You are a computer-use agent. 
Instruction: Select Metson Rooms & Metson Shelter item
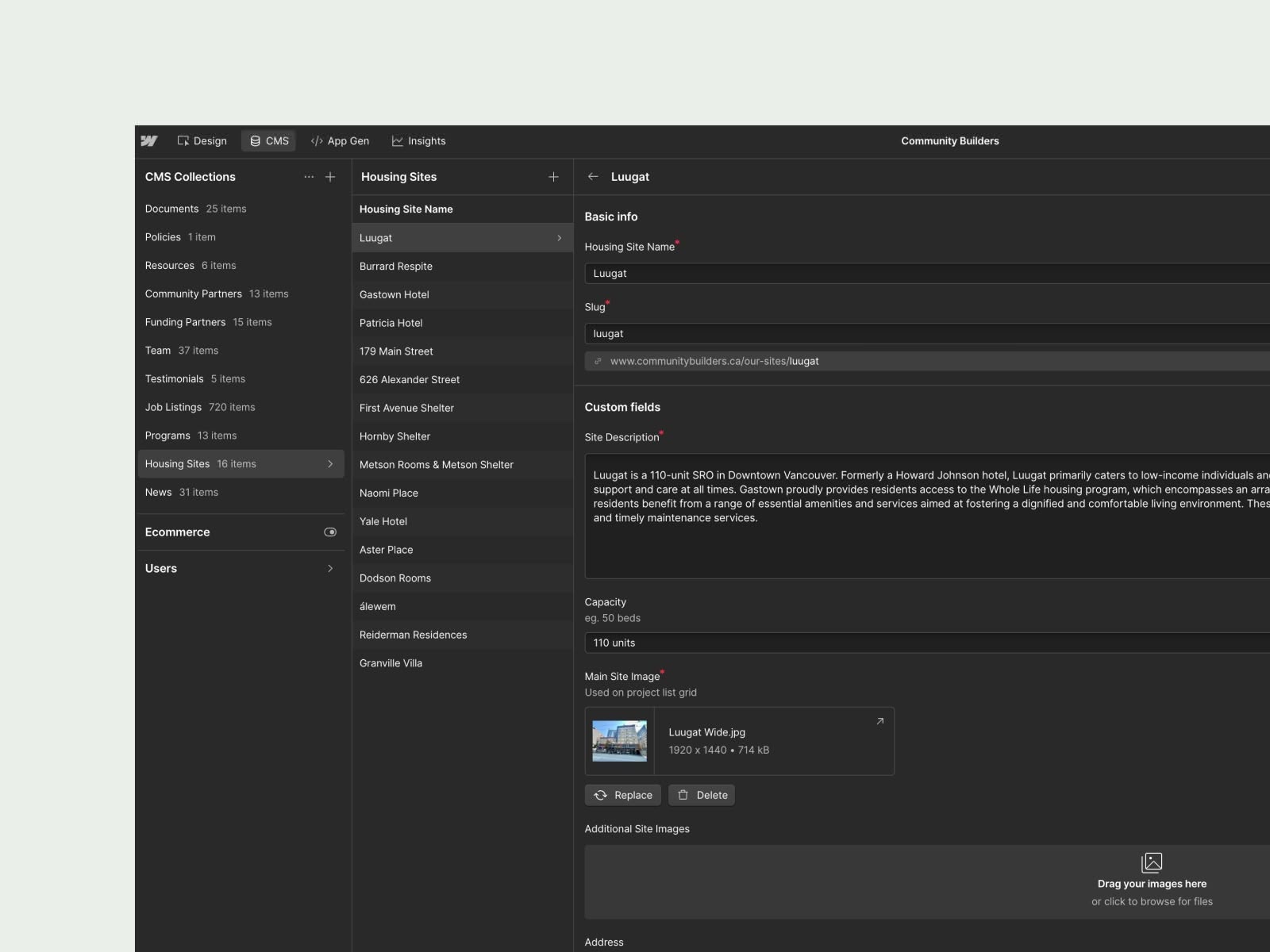(462, 465)
